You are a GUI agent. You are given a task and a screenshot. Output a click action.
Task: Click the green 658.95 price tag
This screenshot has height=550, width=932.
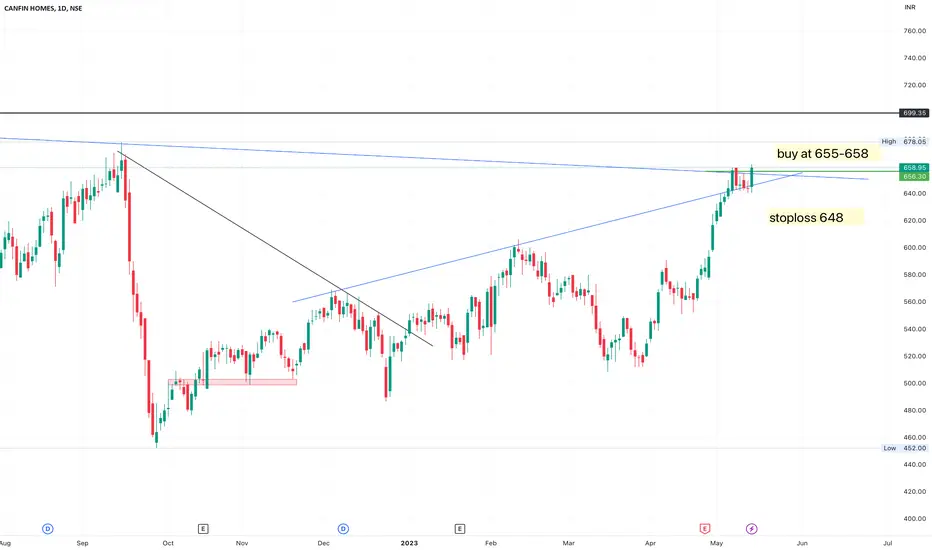click(914, 168)
